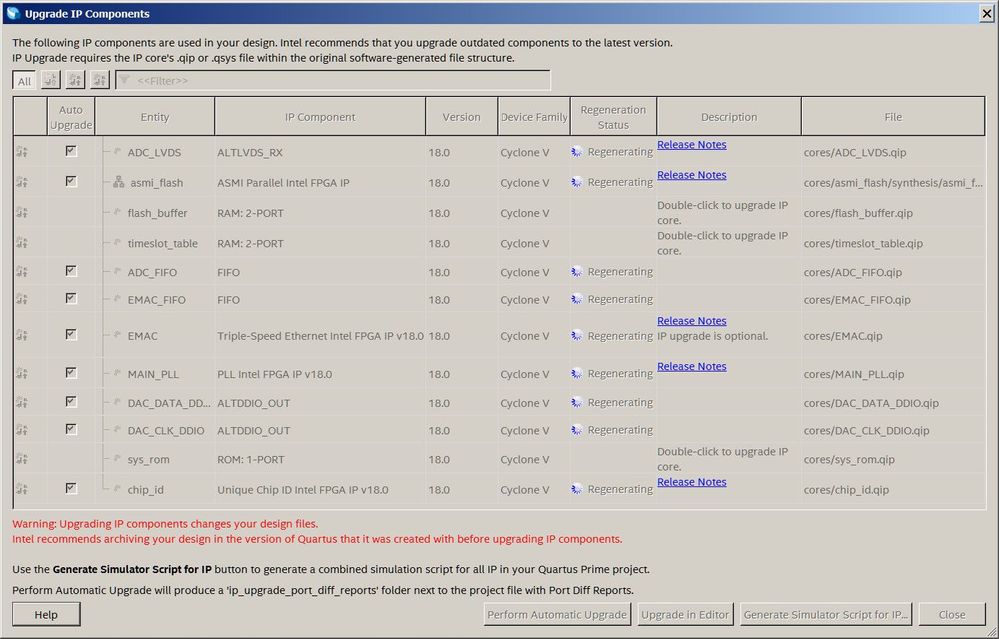This screenshot has height=639, width=999.
Task: Click the upgrade status icon in the EMAC row
Action: pyautogui.click(x=22, y=335)
